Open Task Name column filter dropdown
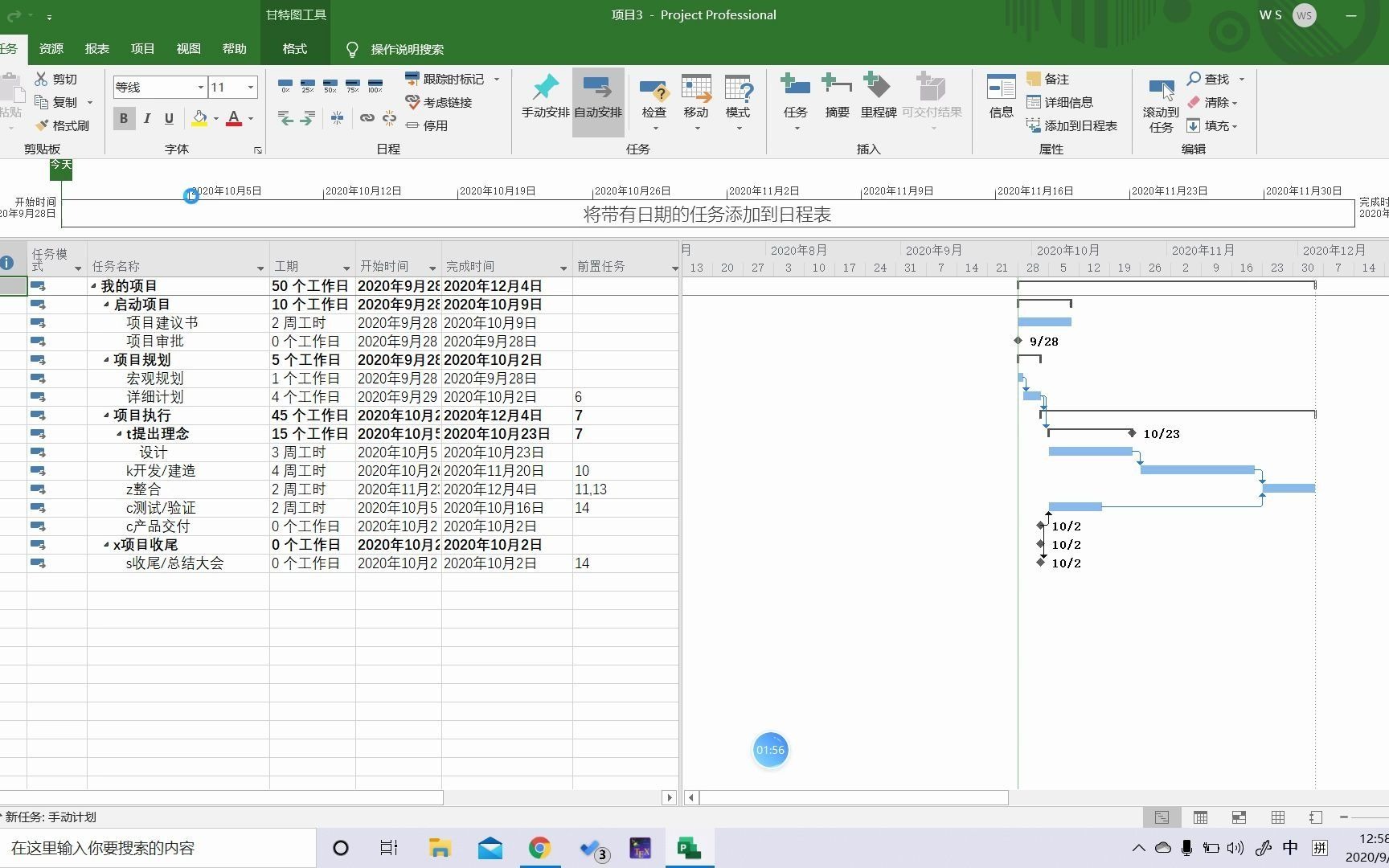The image size is (1389, 868). (260, 268)
